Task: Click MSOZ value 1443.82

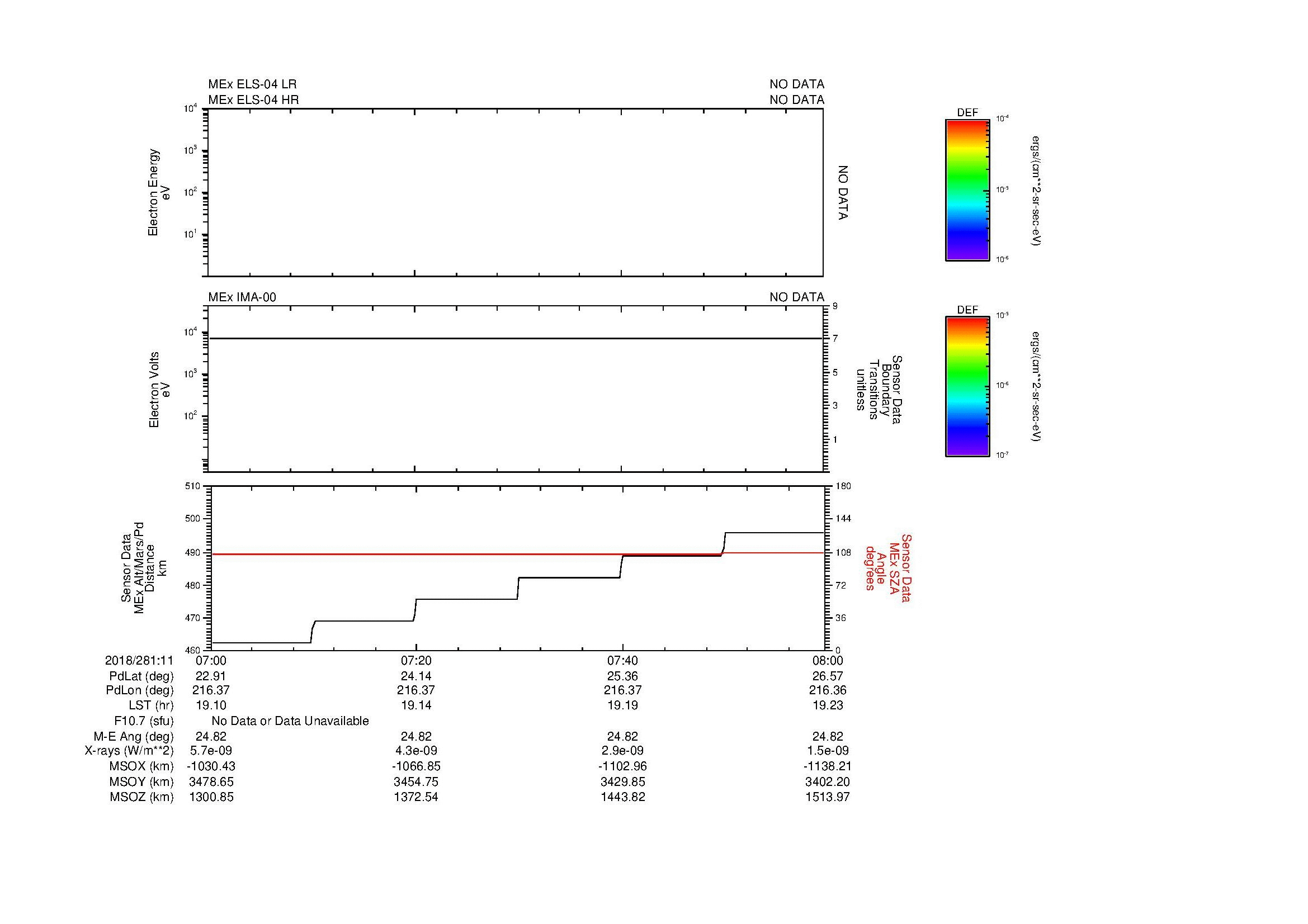Action: (622, 797)
